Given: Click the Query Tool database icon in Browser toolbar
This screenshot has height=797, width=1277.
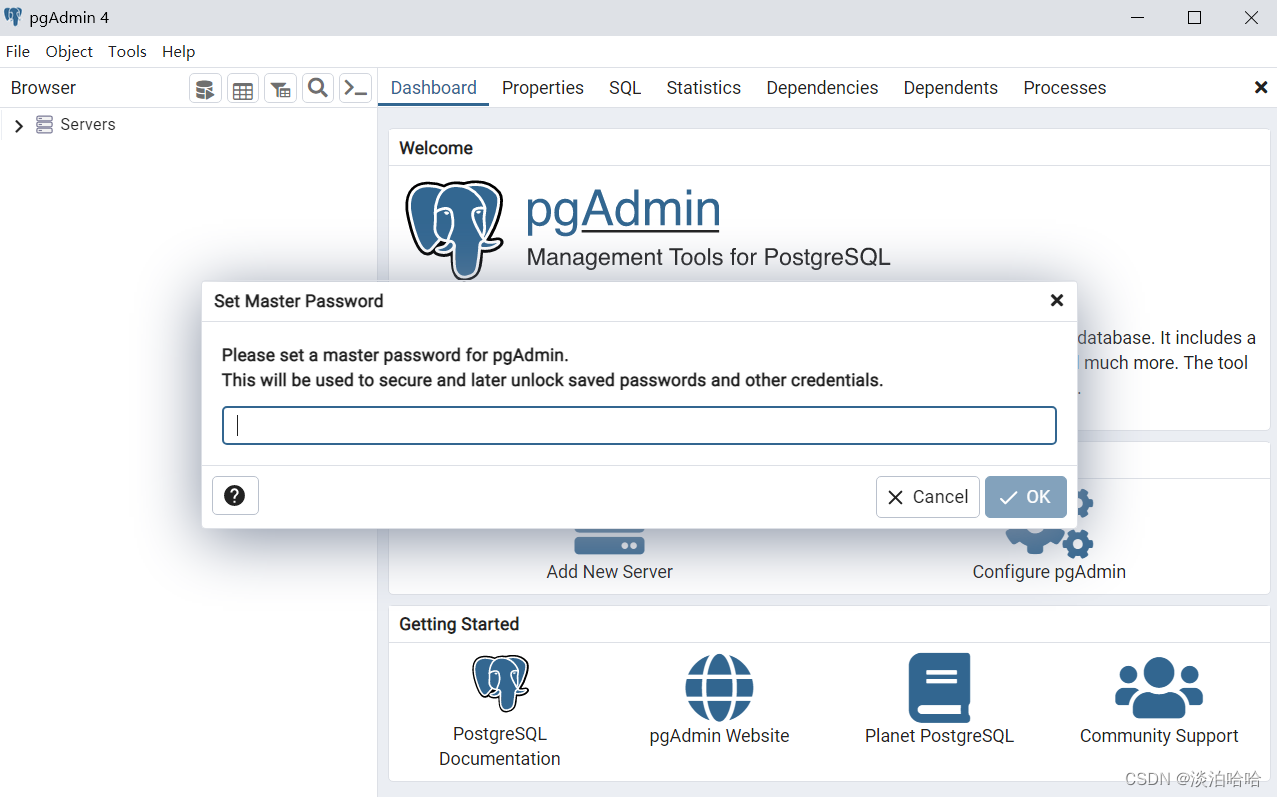Looking at the screenshot, I should 205,88.
